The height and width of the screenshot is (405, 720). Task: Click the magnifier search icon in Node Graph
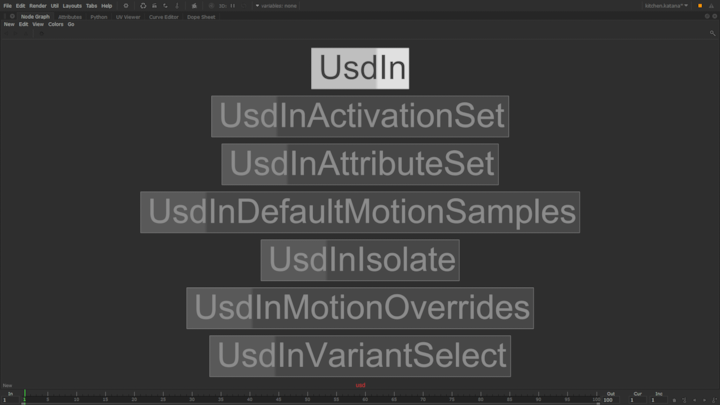tap(713, 33)
